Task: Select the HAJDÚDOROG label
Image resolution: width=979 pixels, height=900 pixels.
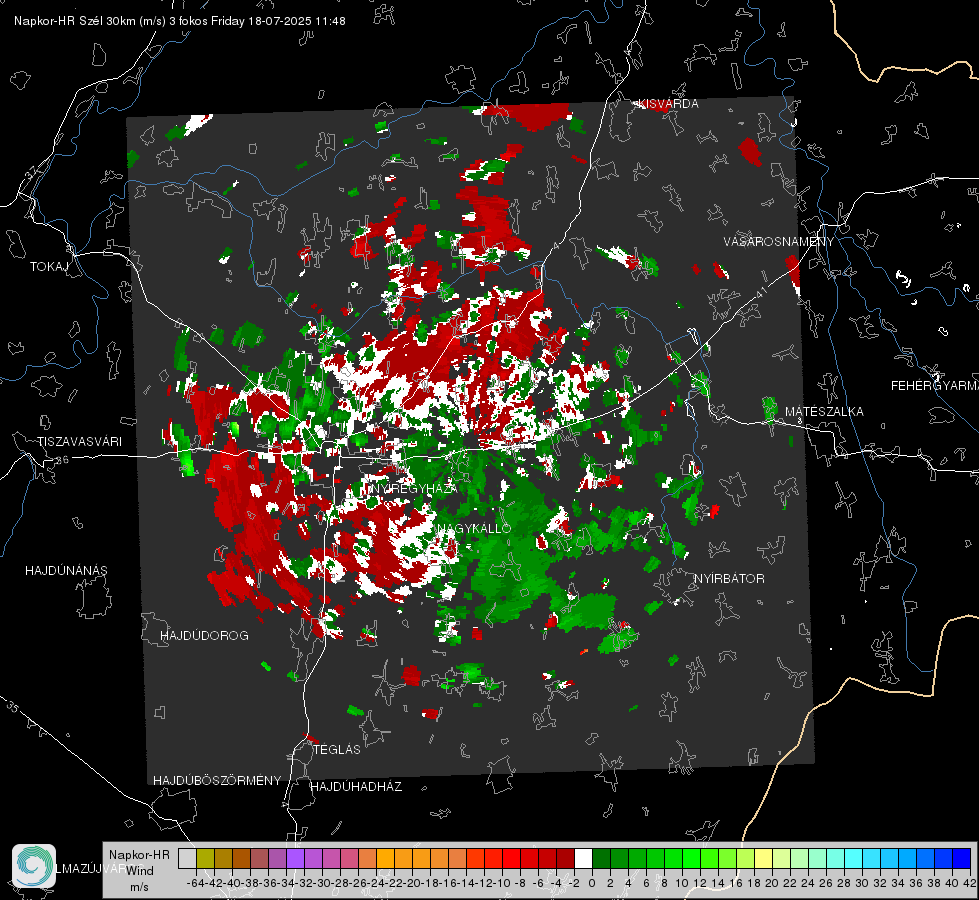Action: point(204,636)
